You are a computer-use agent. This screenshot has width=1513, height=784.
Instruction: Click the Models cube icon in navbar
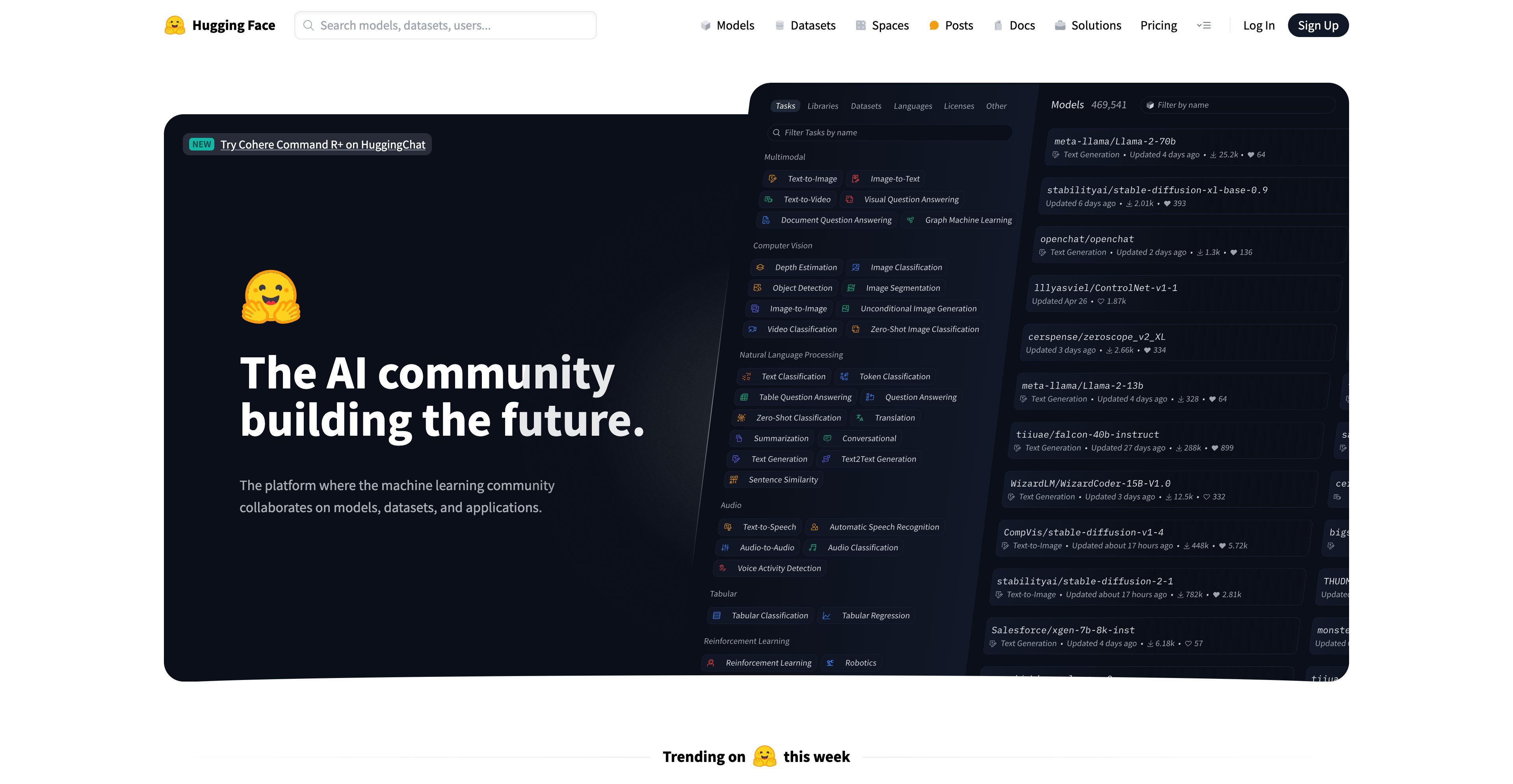click(705, 25)
